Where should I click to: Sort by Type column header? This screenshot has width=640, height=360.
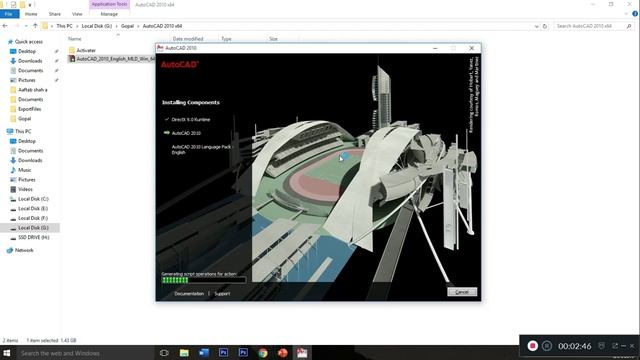(226, 39)
